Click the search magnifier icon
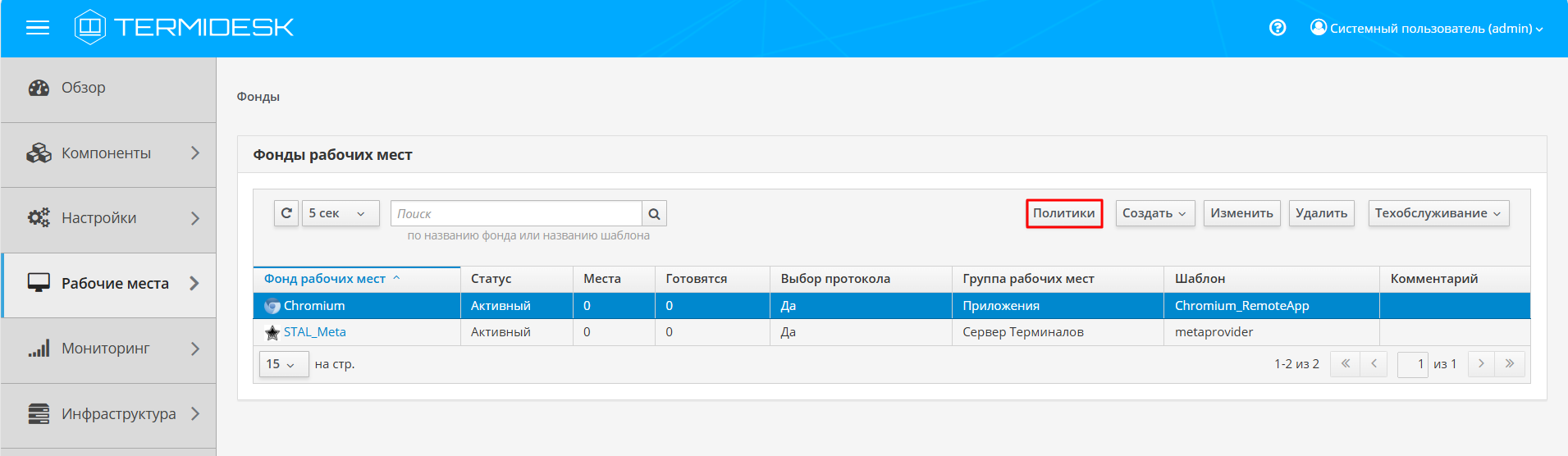1568x456 pixels. (x=654, y=214)
